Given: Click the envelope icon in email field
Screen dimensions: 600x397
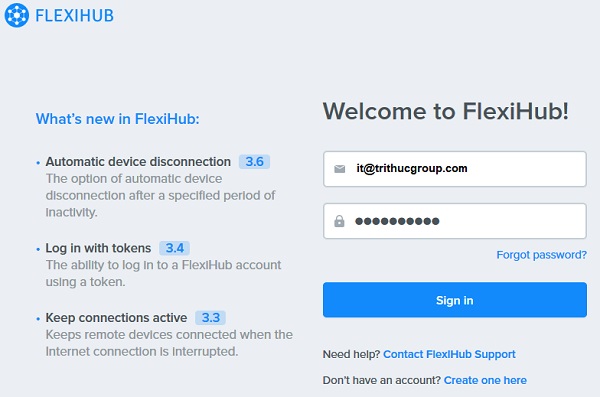Looking at the screenshot, I should [x=339, y=169].
